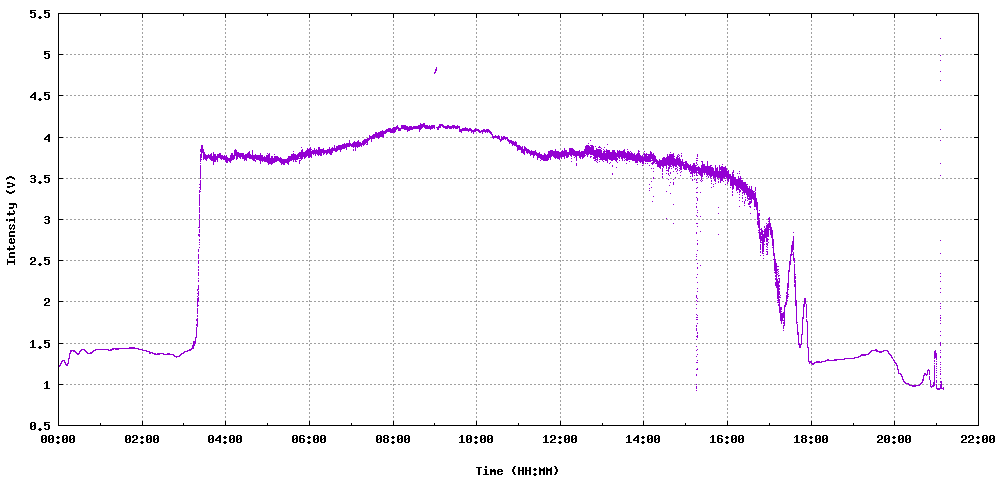Select the 00:00 time tick label
Image resolution: width=1000 pixels, height=480 pixels.
(x=58, y=439)
